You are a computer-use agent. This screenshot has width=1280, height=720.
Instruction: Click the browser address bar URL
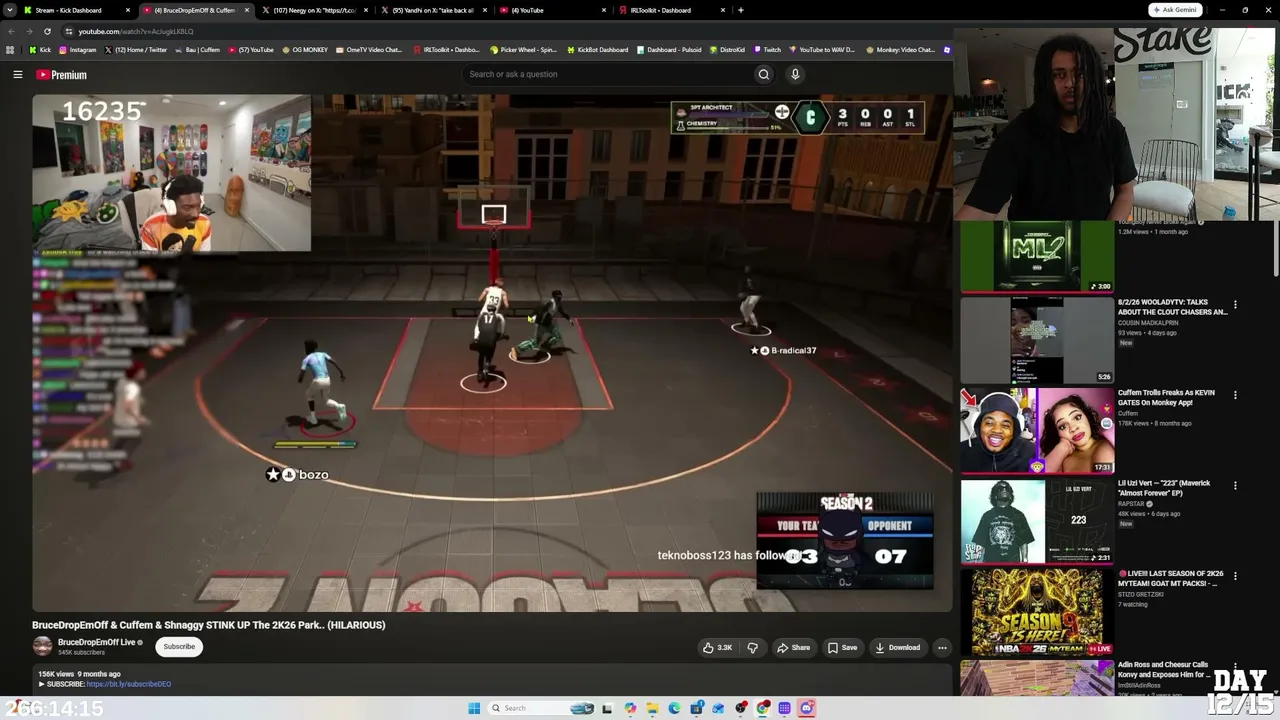tap(136, 31)
